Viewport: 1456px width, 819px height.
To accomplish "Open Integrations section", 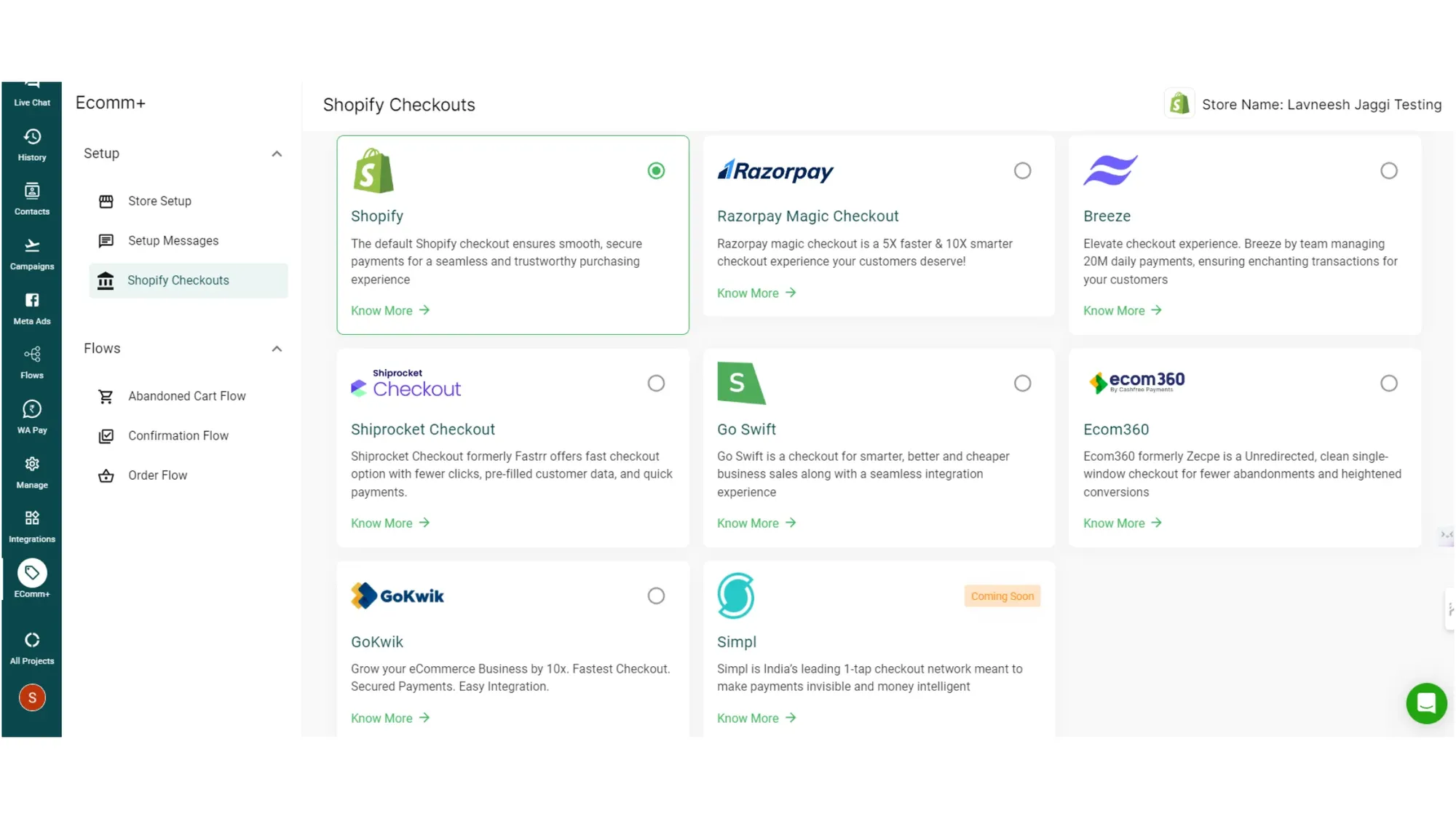I will click(x=32, y=526).
